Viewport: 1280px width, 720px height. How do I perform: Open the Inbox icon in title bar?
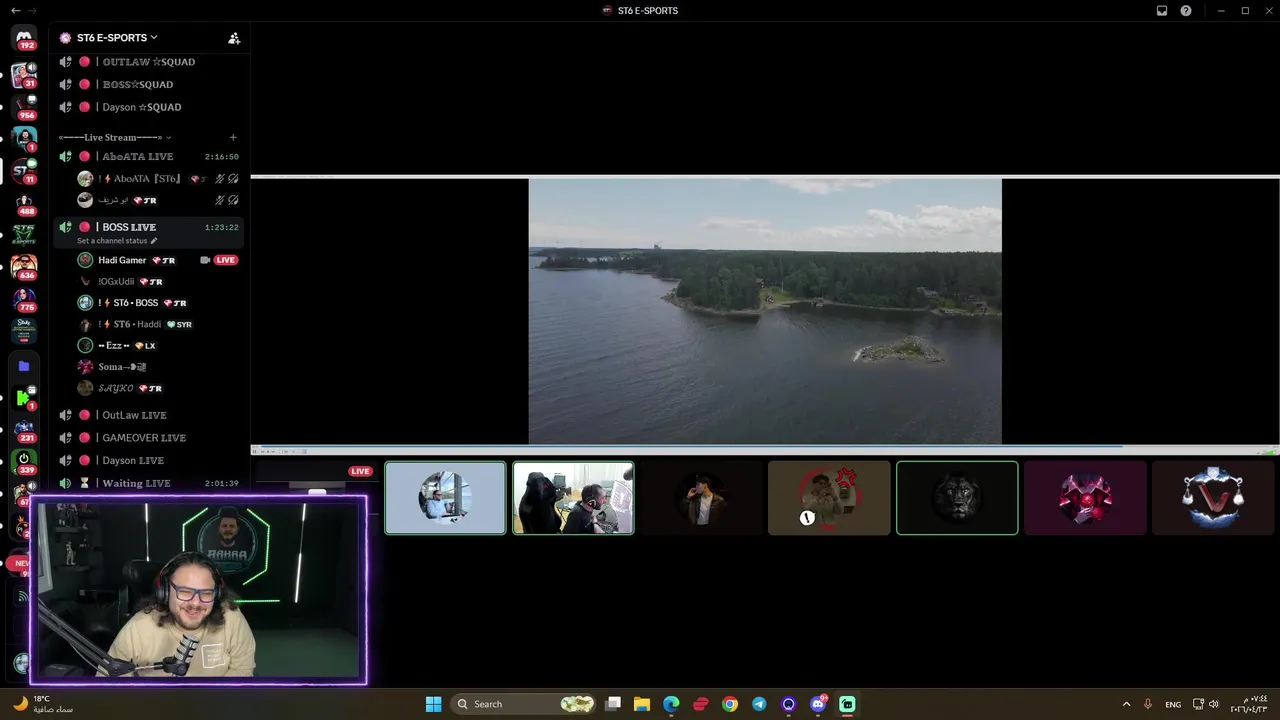[x=1162, y=11]
